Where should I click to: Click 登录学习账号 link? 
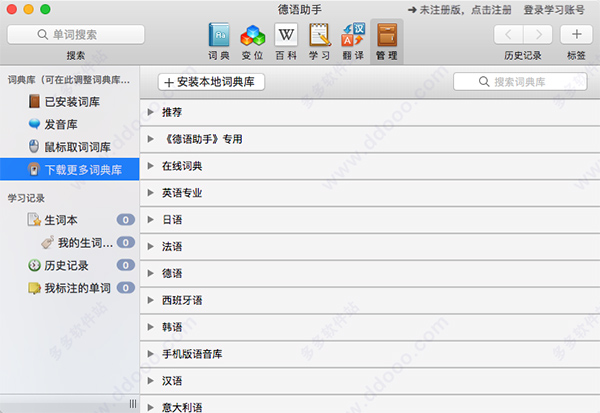point(554,10)
